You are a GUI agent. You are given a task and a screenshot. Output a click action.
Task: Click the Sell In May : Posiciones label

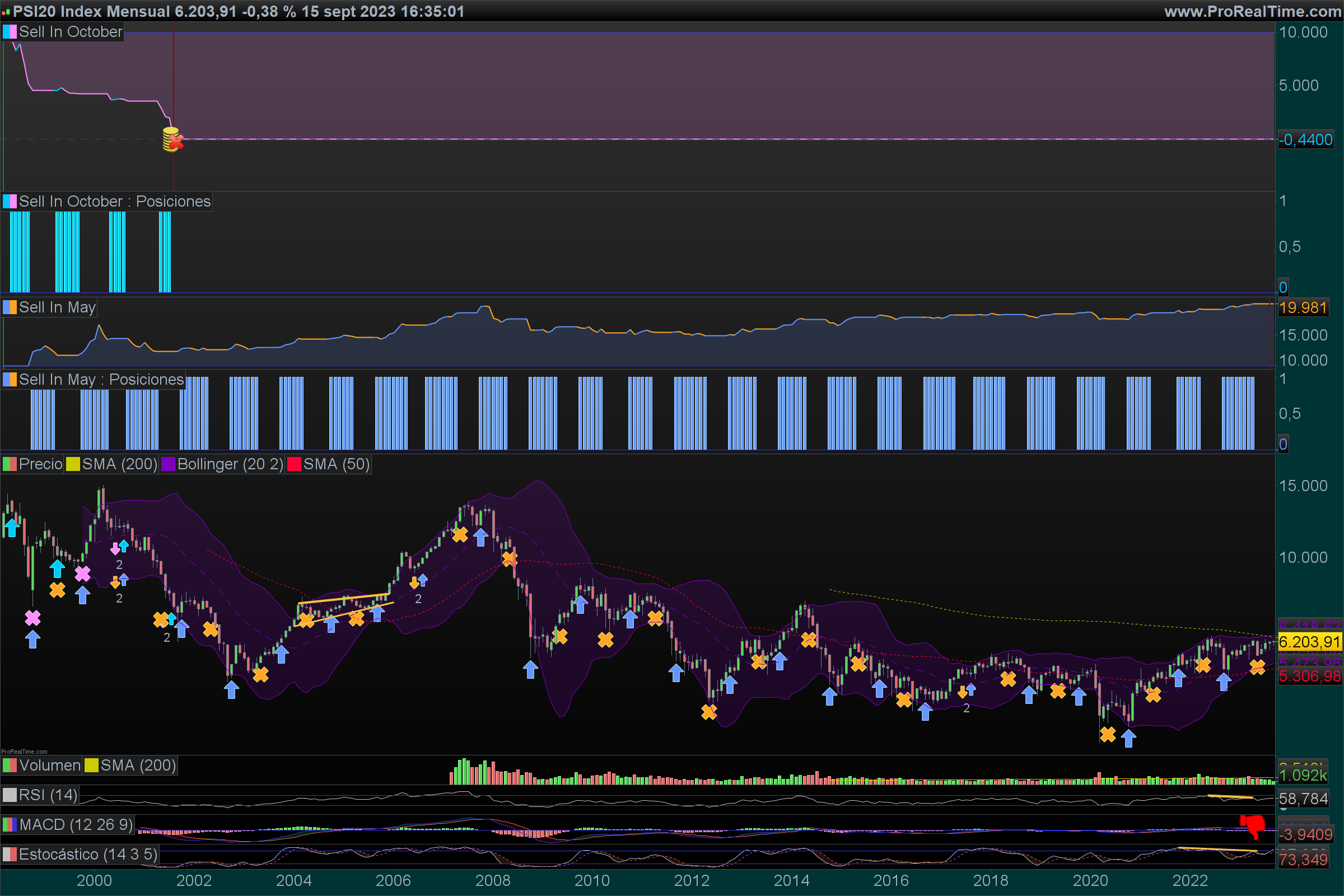coord(101,380)
